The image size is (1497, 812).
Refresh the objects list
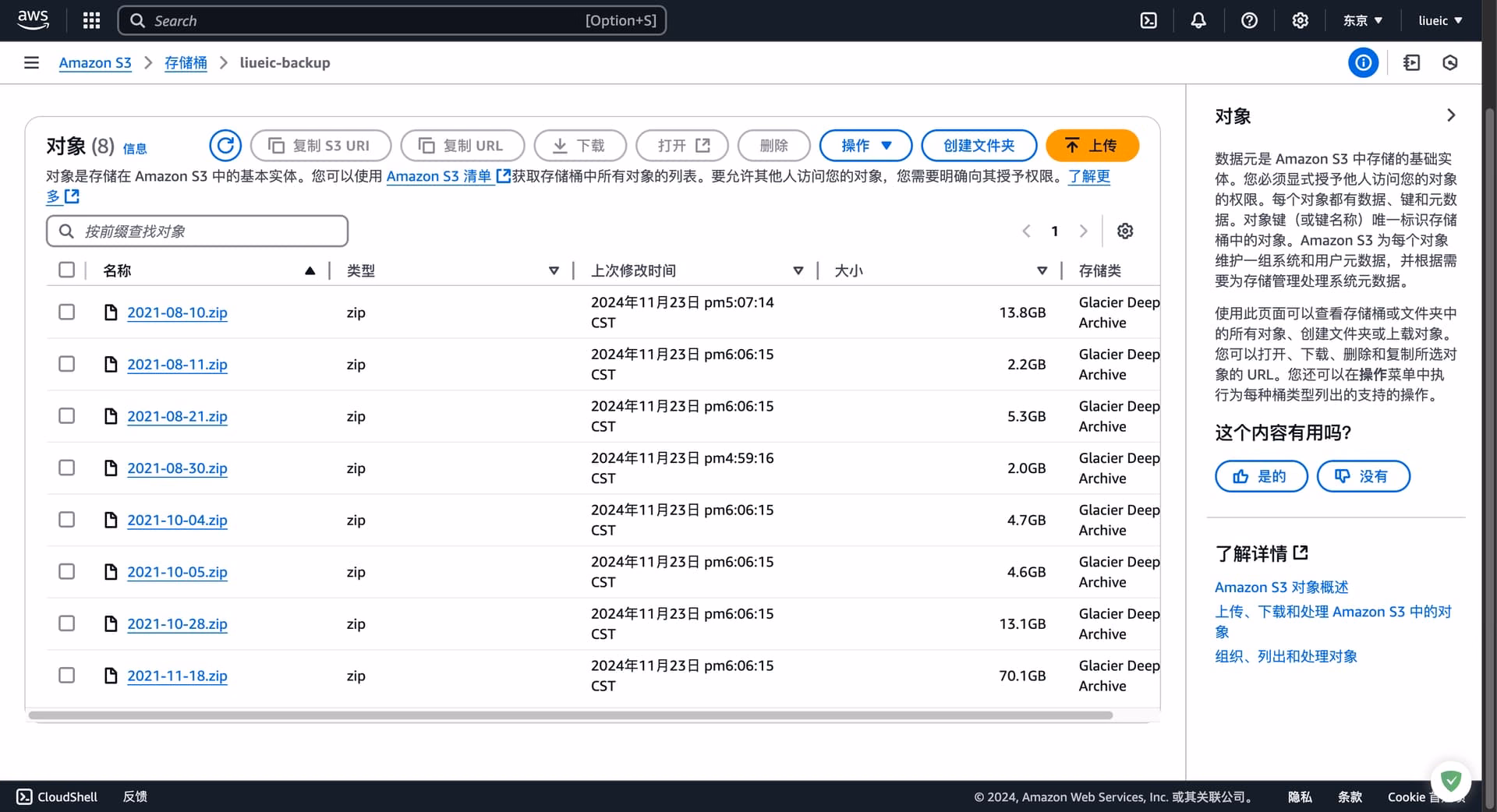click(225, 145)
